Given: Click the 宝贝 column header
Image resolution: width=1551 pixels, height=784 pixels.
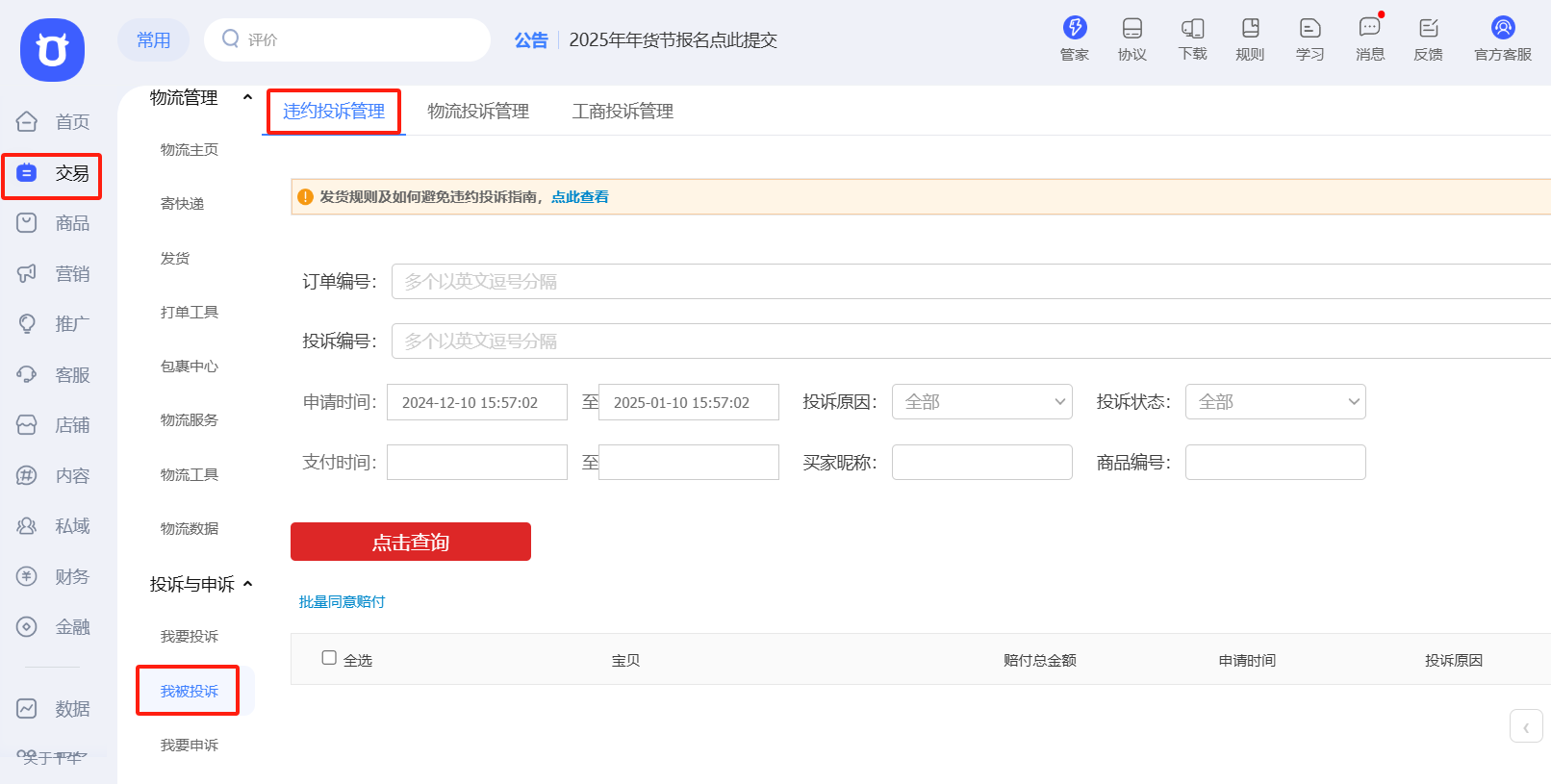Looking at the screenshot, I should [625, 660].
